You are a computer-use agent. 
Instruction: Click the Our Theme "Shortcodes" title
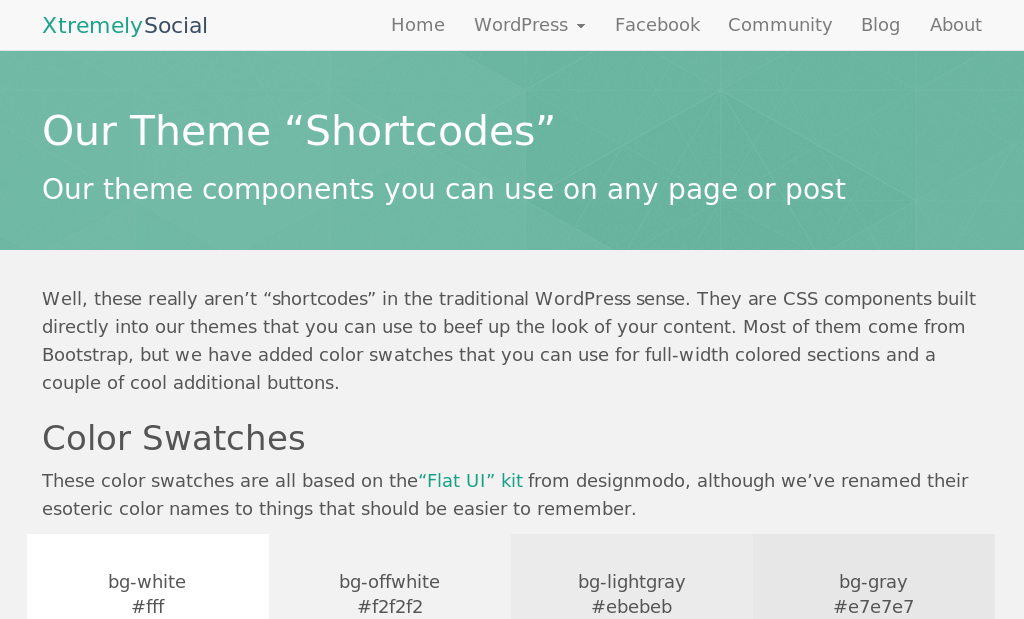pos(298,131)
